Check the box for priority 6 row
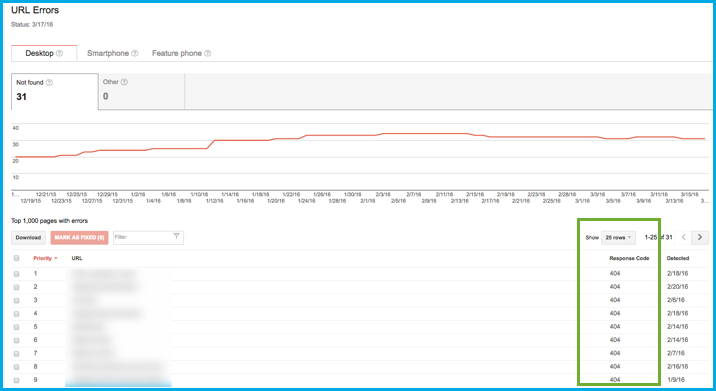This screenshot has width=716, height=391. pos(17,340)
